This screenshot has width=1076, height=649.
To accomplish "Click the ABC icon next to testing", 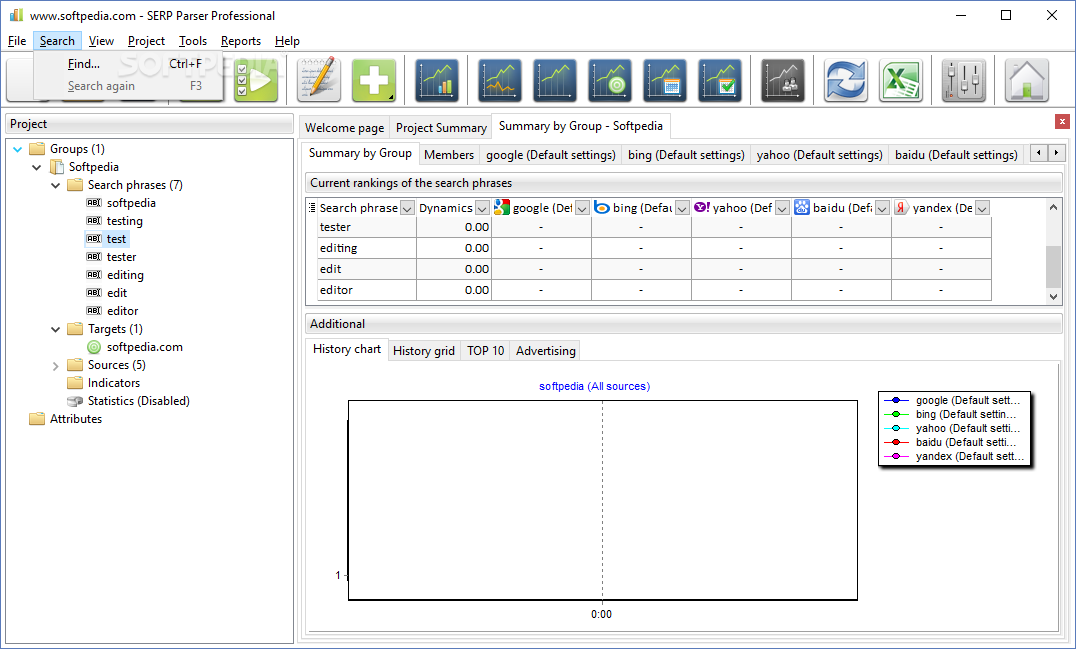I will pyautogui.click(x=94, y=221).
